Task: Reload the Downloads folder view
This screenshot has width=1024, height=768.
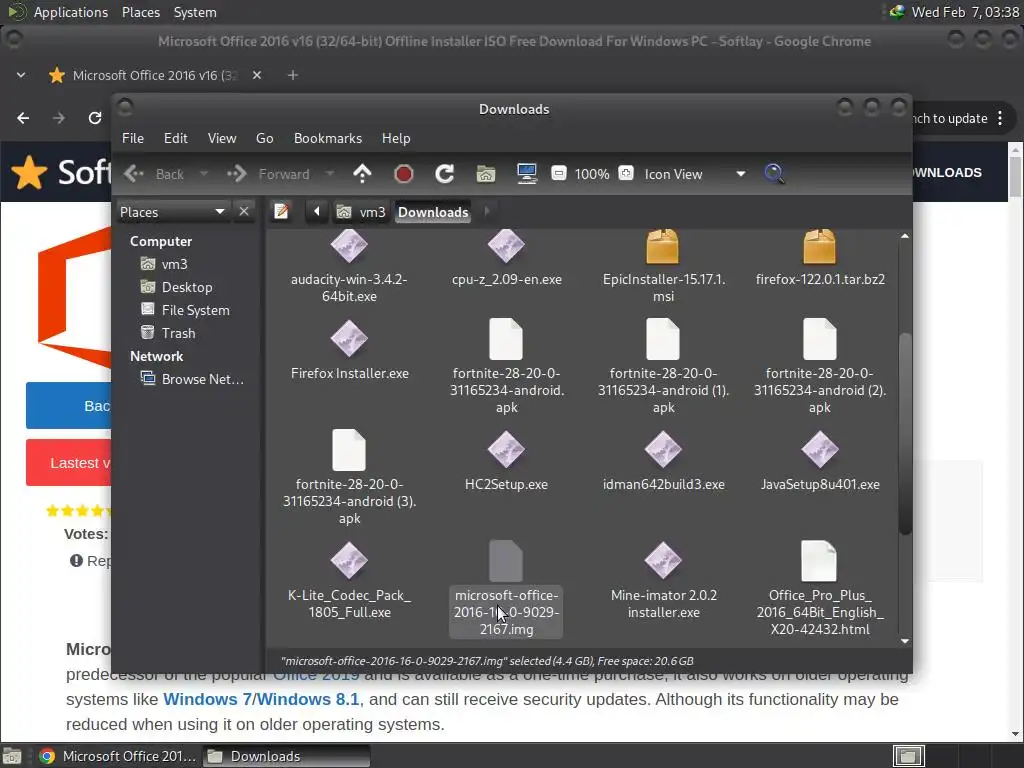Action: click(445, 174)
